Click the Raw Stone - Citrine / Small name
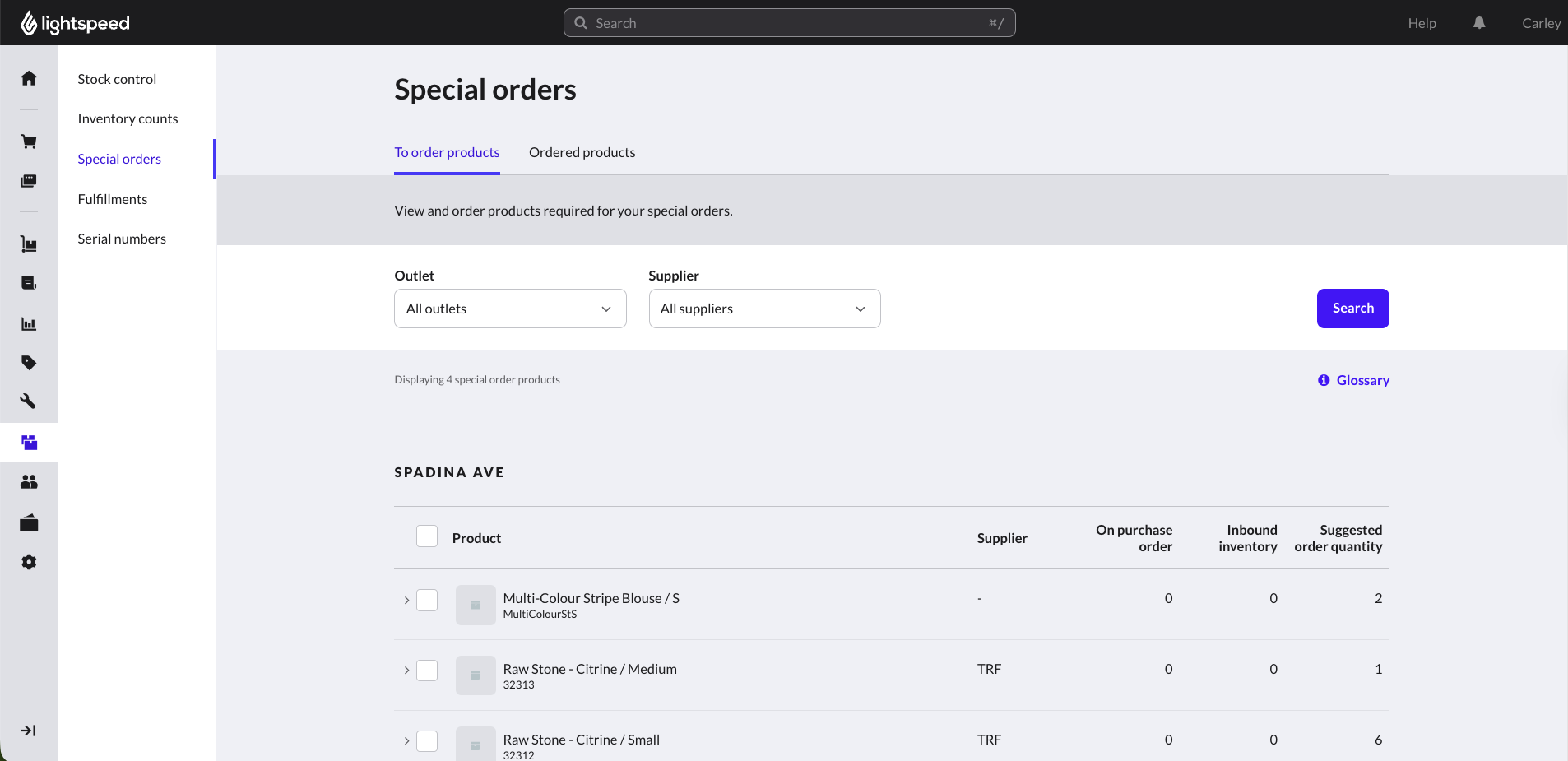Screen dimensions: 1568x761 coord(581,740)
